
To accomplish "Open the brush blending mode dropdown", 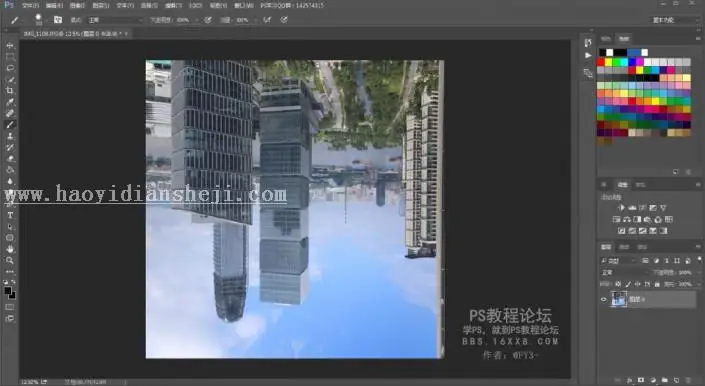I will 116,20.
